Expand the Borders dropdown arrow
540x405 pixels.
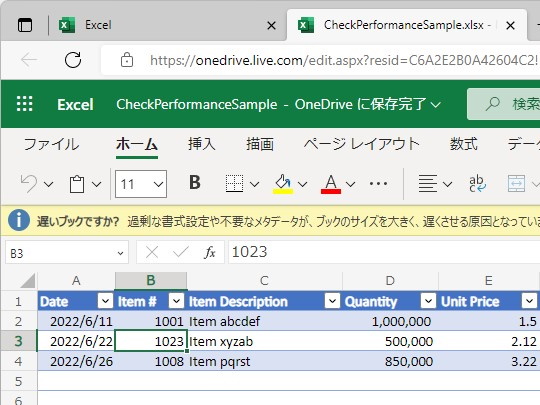[x=255, y=184]
